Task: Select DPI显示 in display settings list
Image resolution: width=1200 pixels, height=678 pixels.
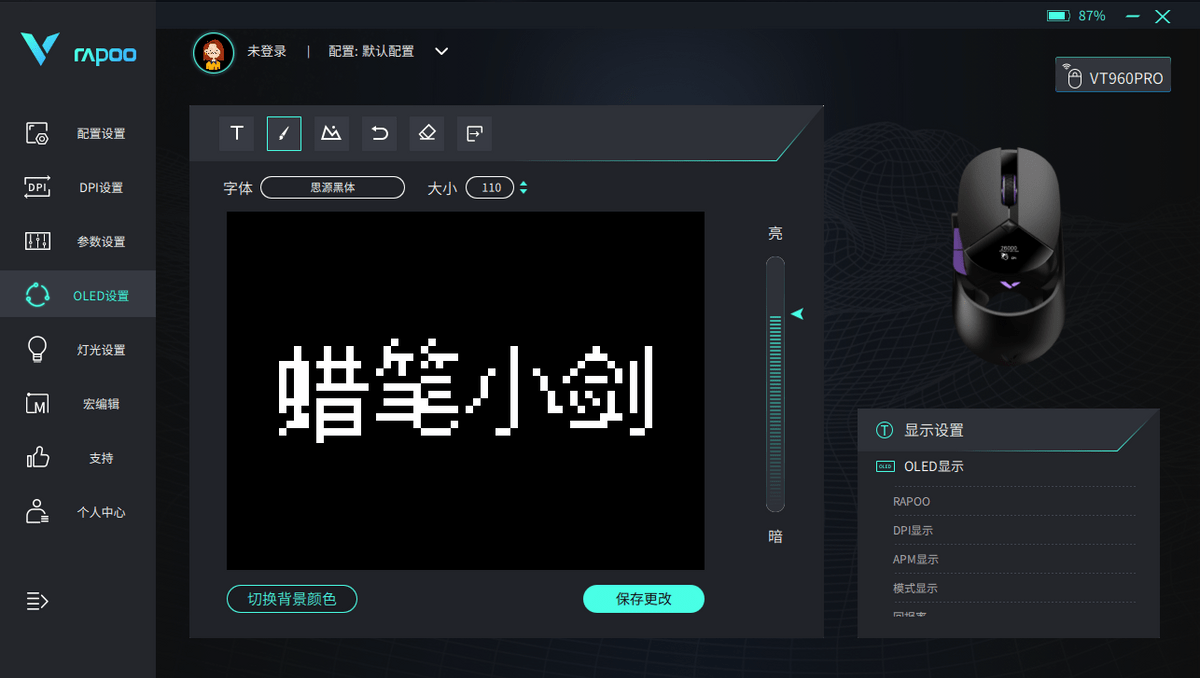Action: point(913,531)
